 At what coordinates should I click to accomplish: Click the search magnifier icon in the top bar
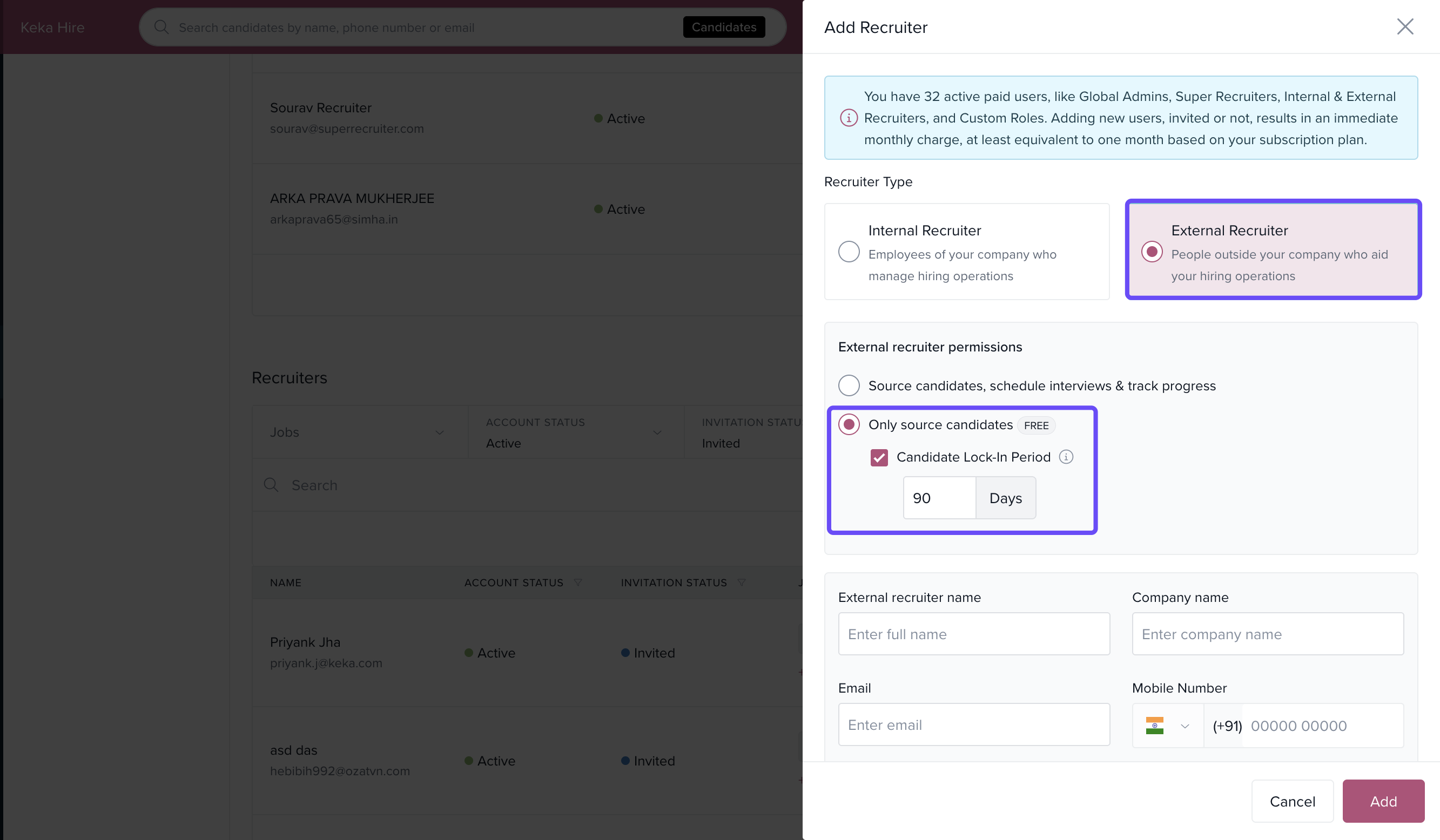[x=162, y=28]
